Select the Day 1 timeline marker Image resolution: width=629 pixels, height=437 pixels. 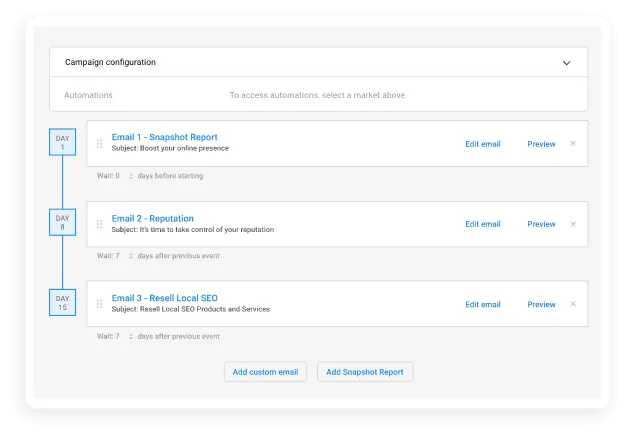pyautogui.click(x=62, y=142)
